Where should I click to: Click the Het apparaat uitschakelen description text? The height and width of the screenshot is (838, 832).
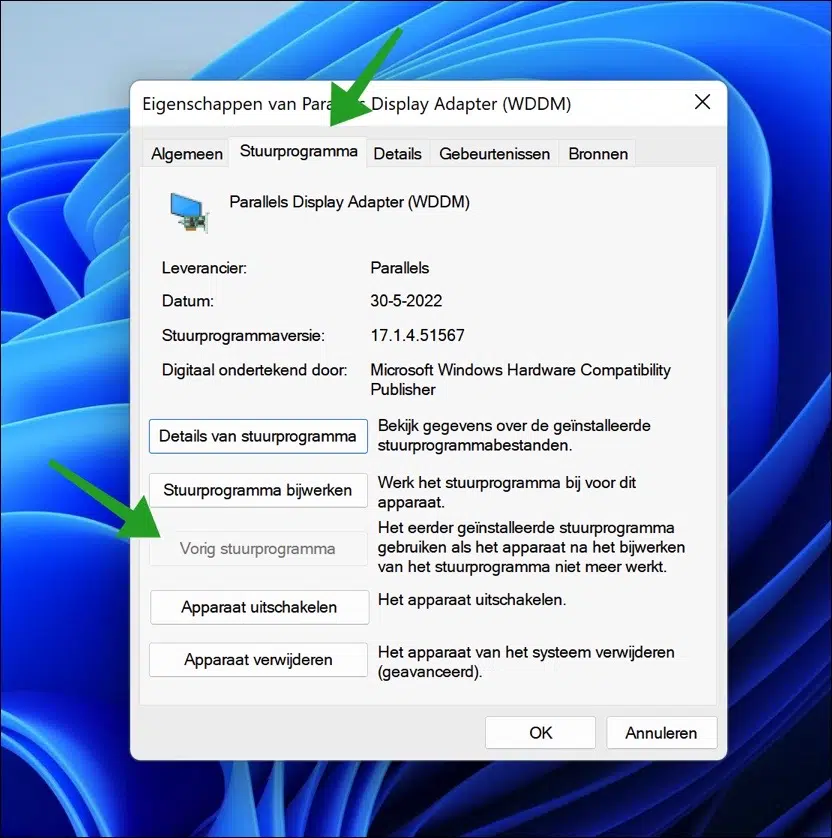pyautogui.click(x=471, y=600)
